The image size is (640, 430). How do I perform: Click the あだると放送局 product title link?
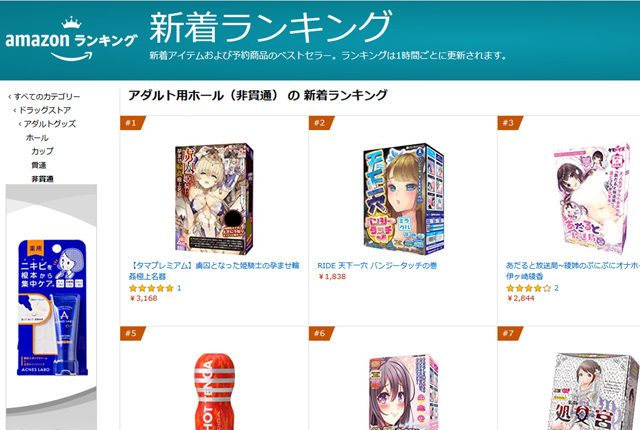[573, 270]
